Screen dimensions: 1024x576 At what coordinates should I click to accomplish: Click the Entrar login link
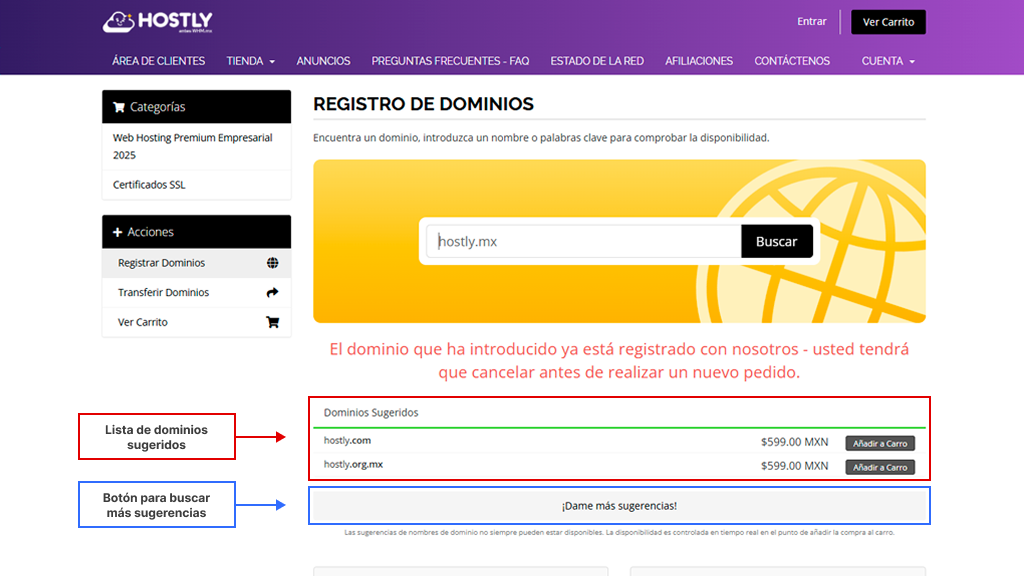811,22
